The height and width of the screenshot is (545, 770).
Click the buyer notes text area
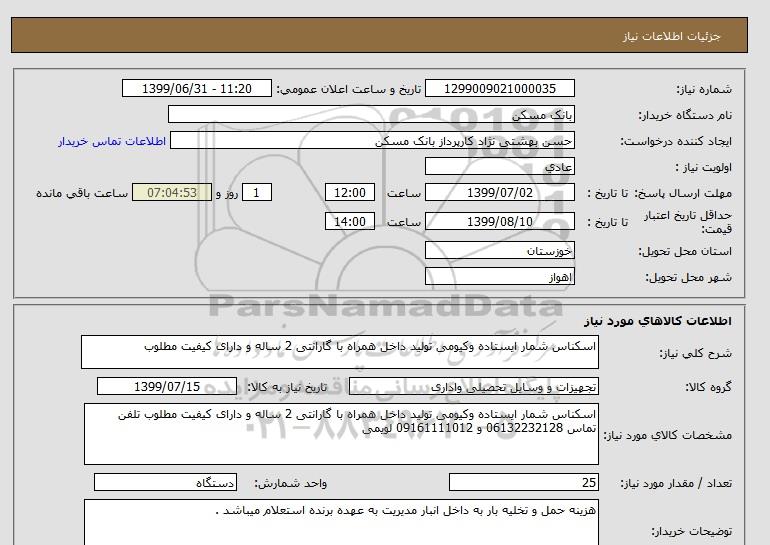tap(340, 522)
